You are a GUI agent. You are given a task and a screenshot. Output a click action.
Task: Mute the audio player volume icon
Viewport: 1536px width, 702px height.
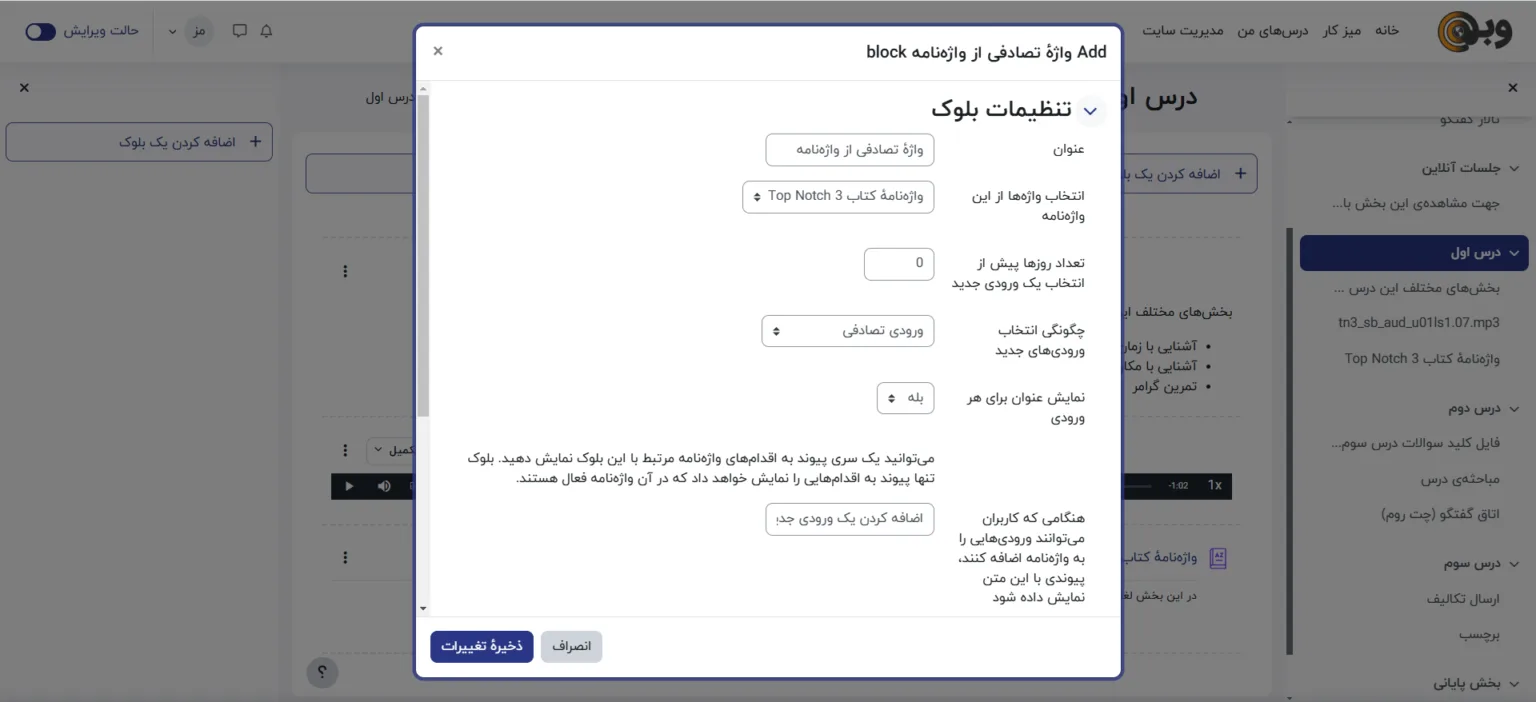(384, 486)
